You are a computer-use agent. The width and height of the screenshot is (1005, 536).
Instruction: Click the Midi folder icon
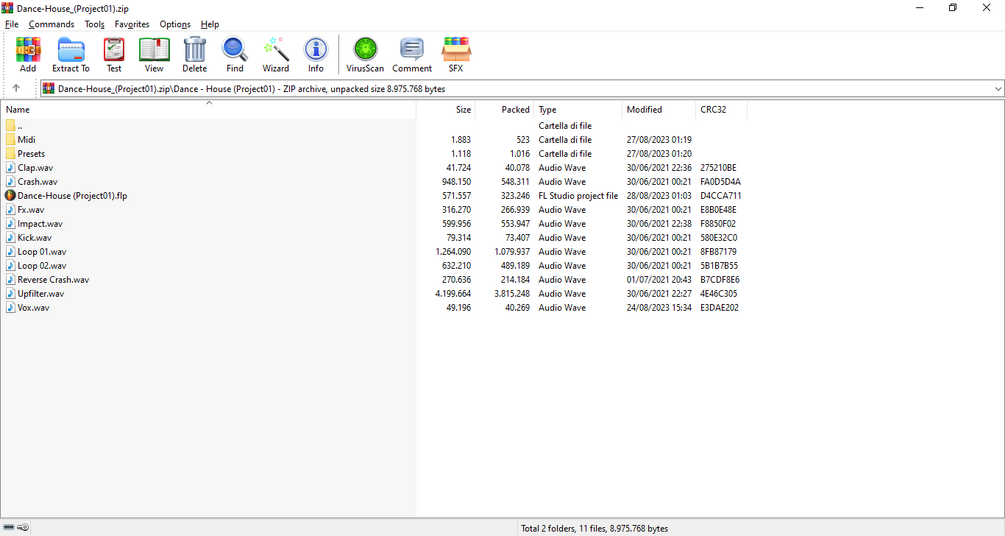pyautogui.click(x=10, y=139)
